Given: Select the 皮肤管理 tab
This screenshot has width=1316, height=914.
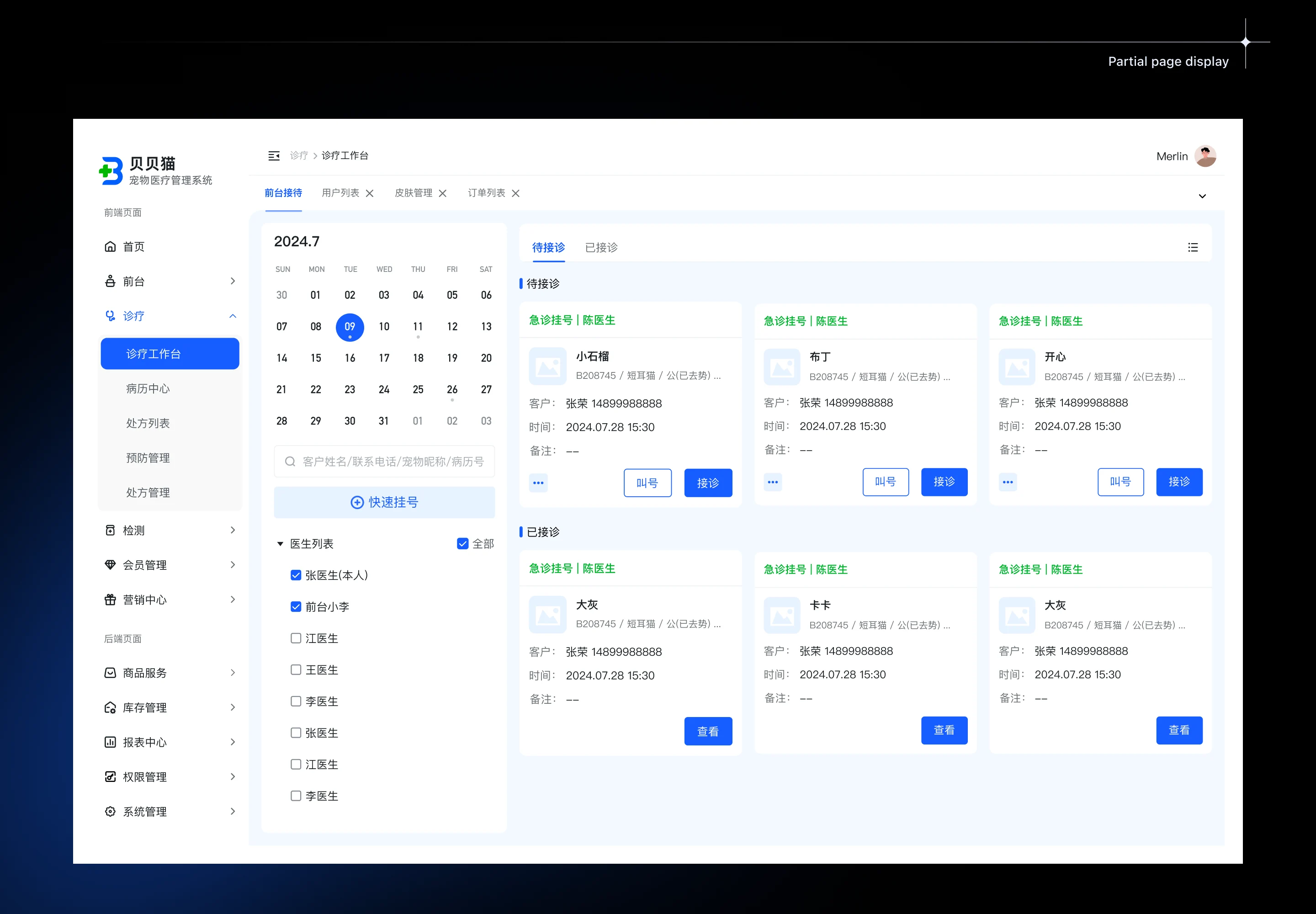Looking at the screenshot, I should tap(413, 193).
